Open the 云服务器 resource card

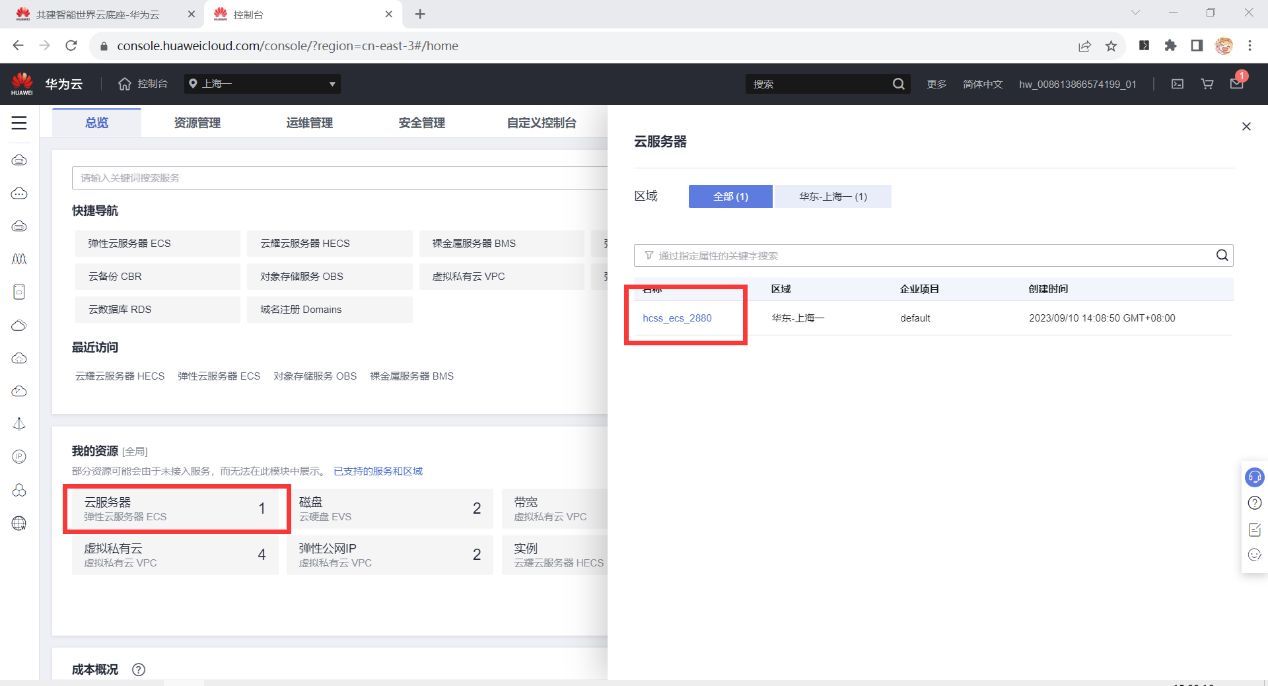coord(175,509)
